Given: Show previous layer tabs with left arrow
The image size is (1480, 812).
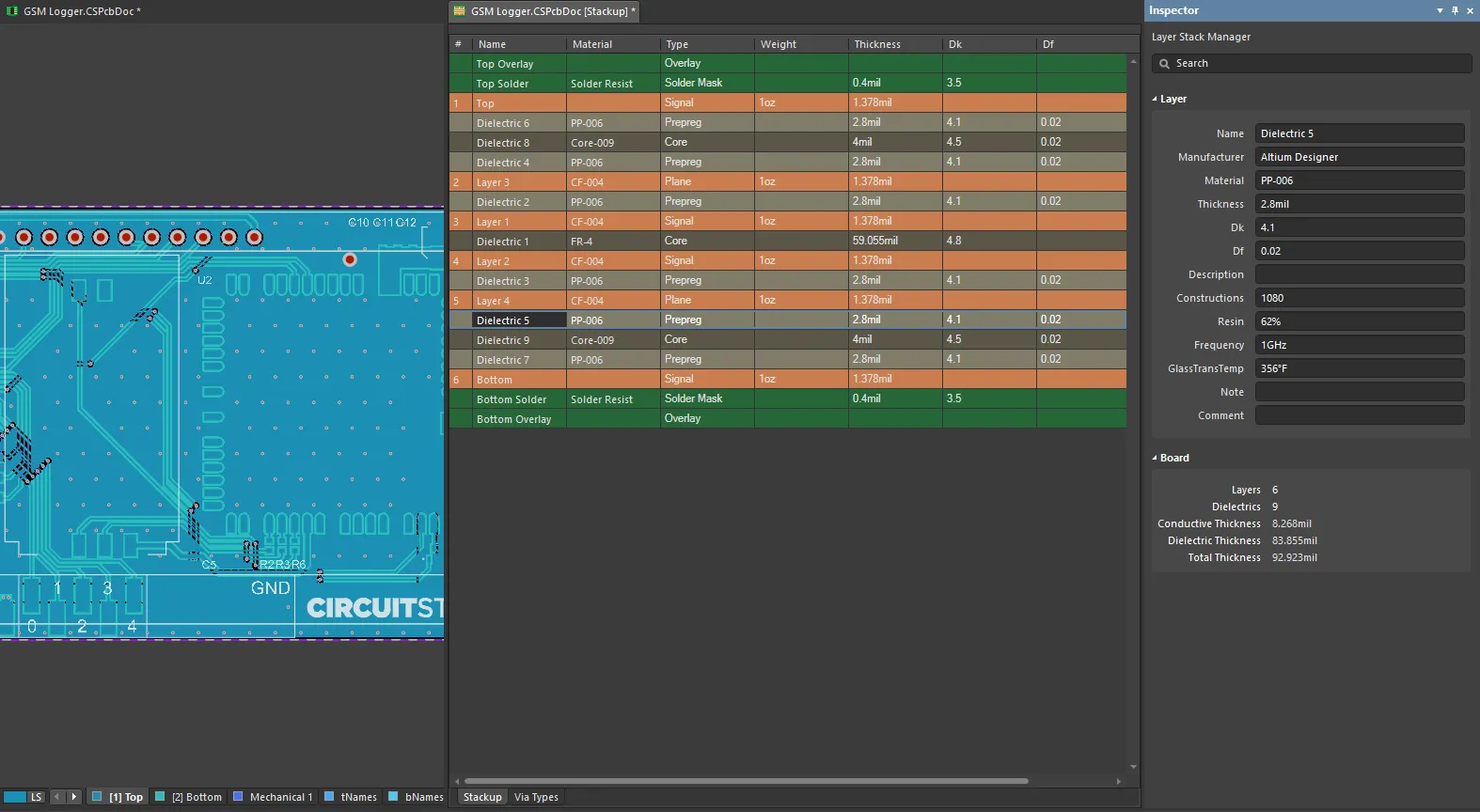Looking at the screenshot, I should (x=57, y=797).
